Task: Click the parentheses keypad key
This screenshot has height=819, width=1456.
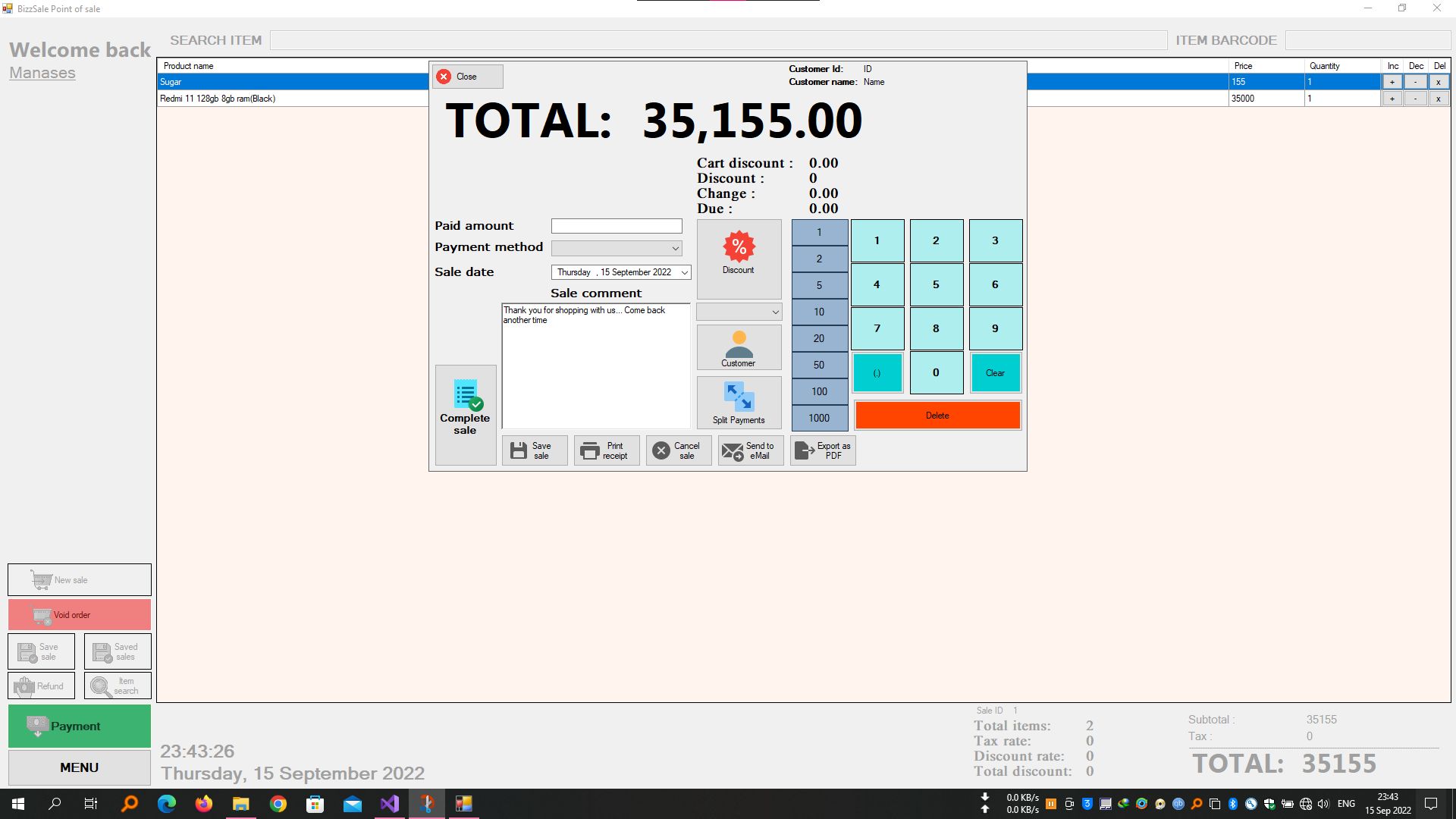Action: click(x=877, y=372)
